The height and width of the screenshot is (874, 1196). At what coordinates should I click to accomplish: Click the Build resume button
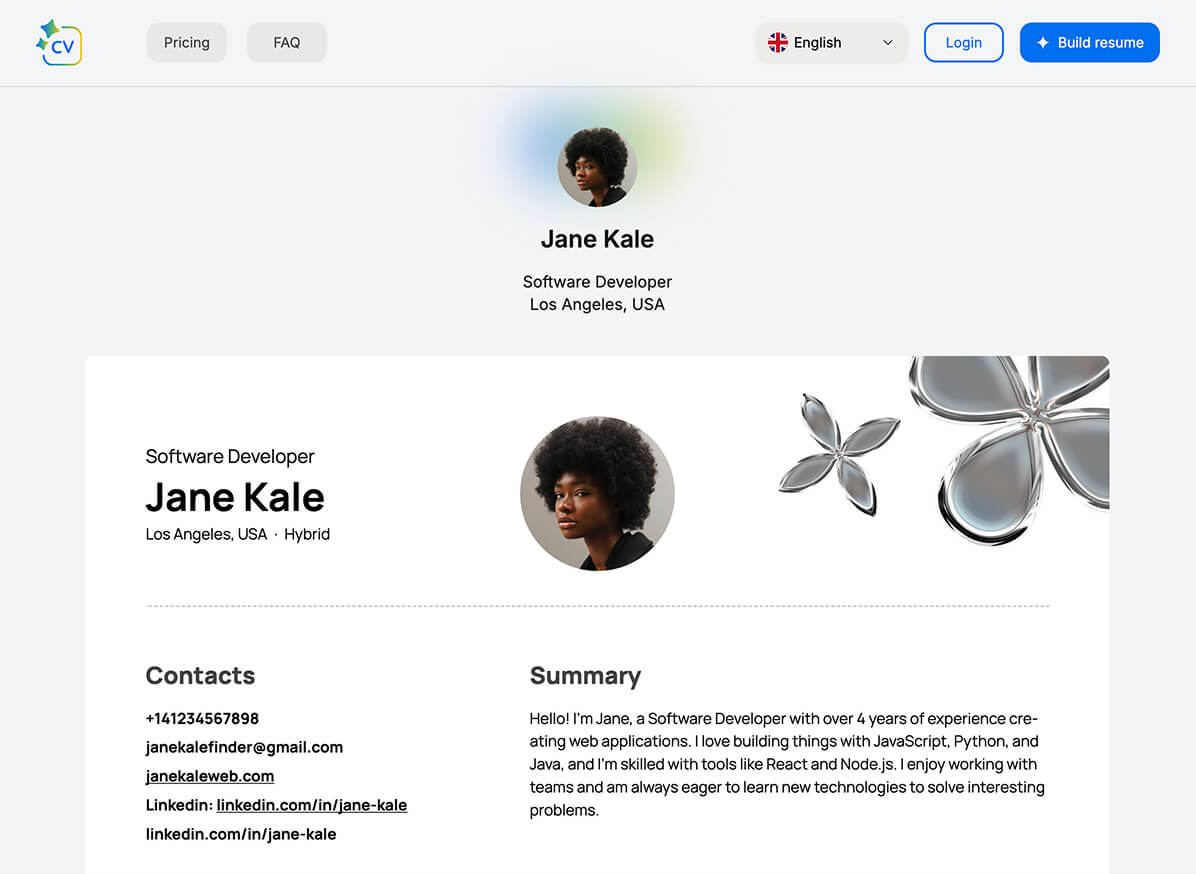1089,43
